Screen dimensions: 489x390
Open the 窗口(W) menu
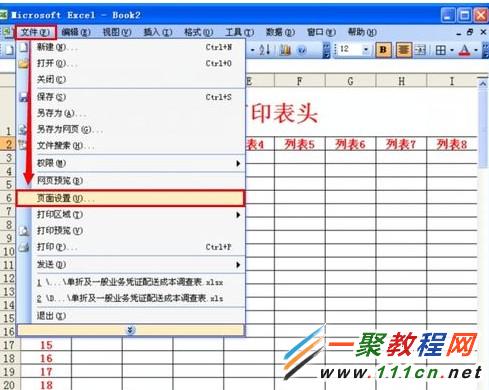(321, 32)
